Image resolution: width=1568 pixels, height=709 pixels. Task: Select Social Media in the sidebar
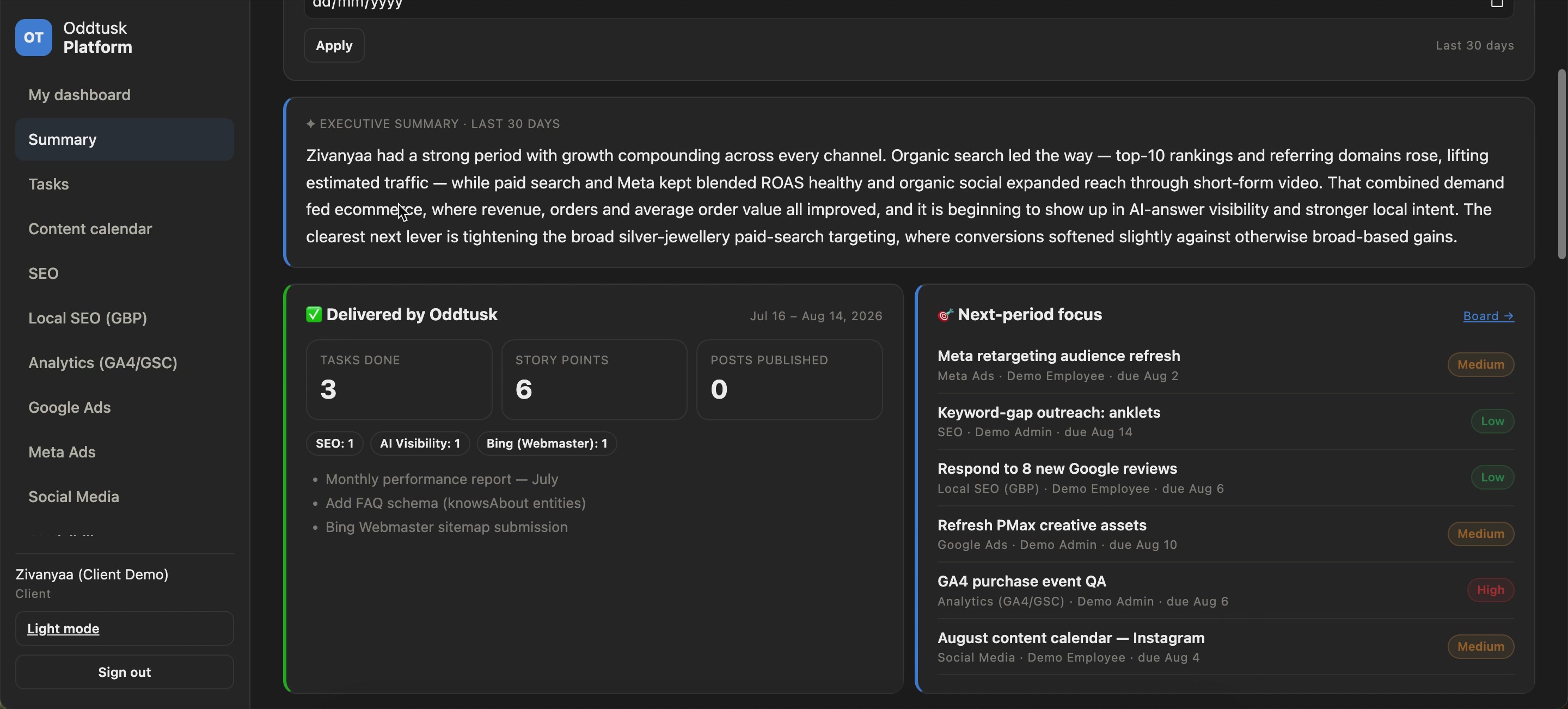click(125, 497)
